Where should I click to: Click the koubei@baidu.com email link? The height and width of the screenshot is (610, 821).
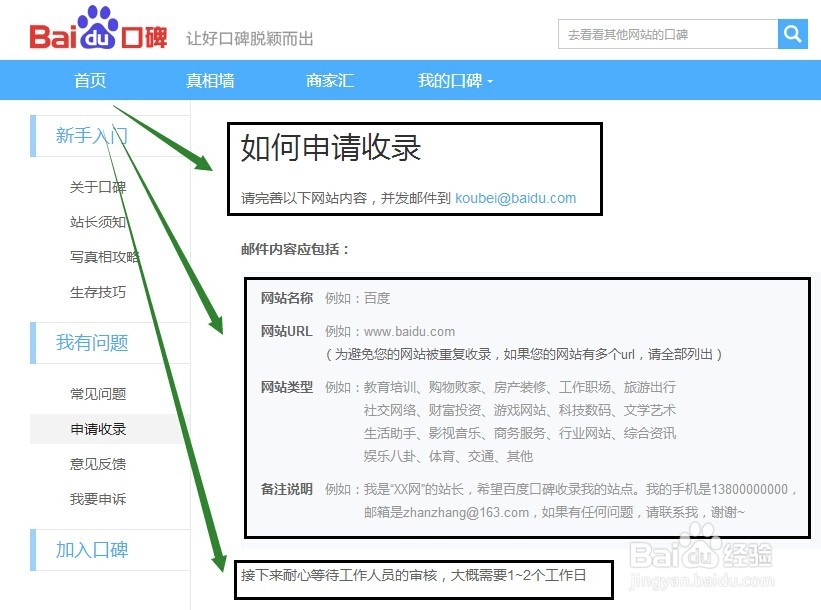(x=516, y=198)
